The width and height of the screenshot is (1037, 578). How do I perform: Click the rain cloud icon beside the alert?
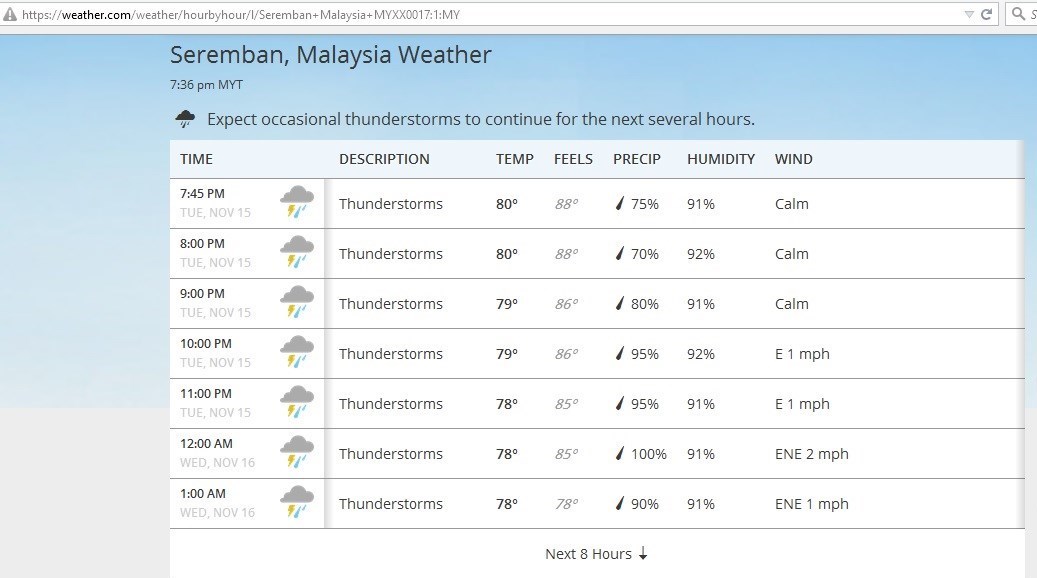[x=185, y=120]
